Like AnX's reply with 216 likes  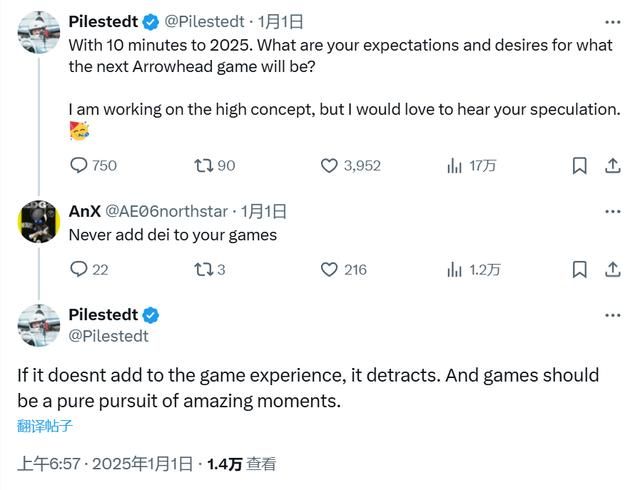[329, 269]
